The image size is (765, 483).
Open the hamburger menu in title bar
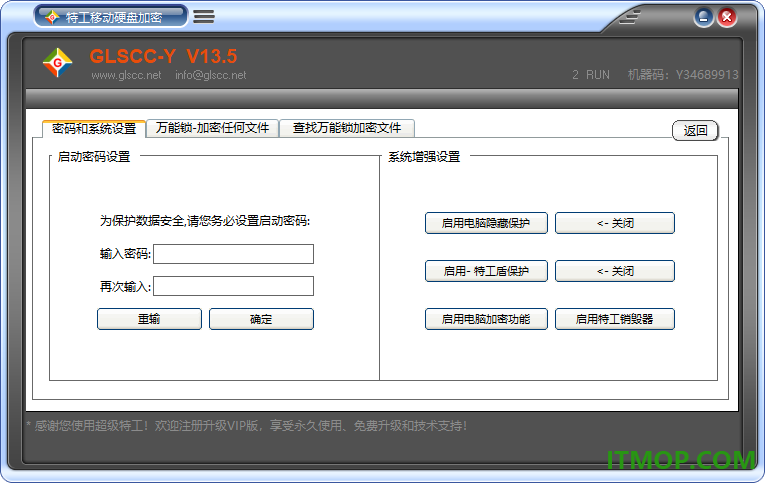click(x=204, y=17)
